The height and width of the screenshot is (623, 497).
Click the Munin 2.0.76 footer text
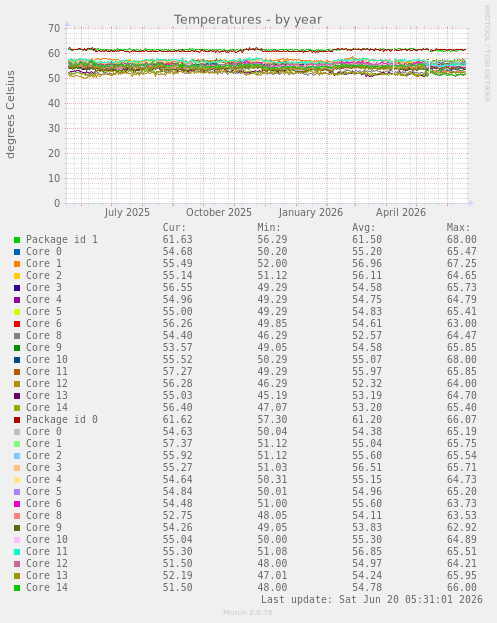[x=248, y=612]
